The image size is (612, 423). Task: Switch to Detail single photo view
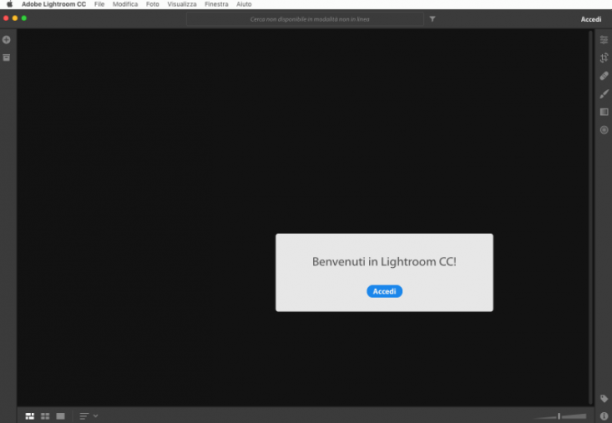(x=60, y=416)
